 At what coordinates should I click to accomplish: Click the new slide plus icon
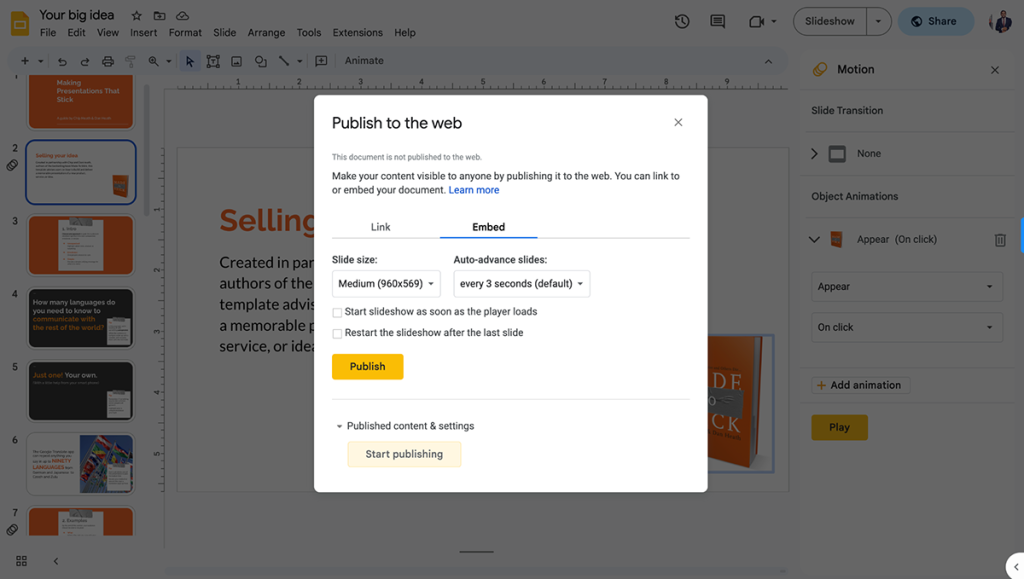point(25,61)
